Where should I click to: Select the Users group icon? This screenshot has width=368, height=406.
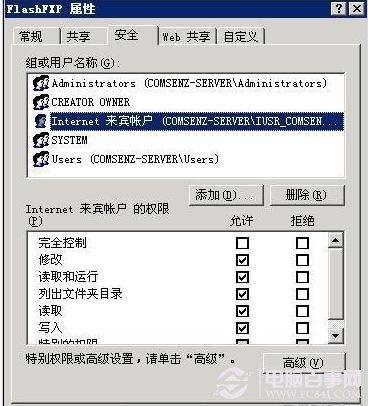point(41,159)
